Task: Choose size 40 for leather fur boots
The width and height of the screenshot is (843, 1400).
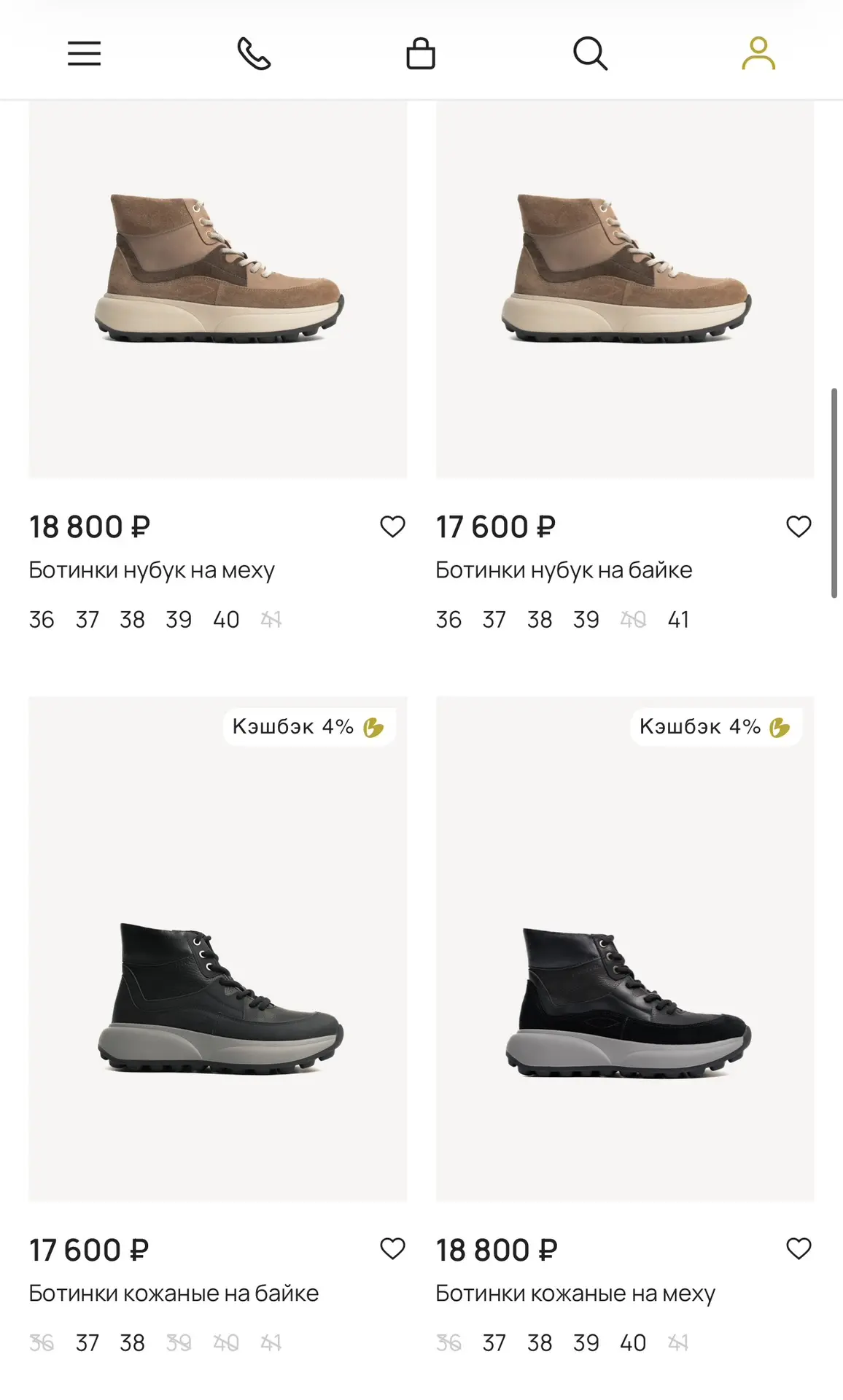Action: [x=633, y=1342]
